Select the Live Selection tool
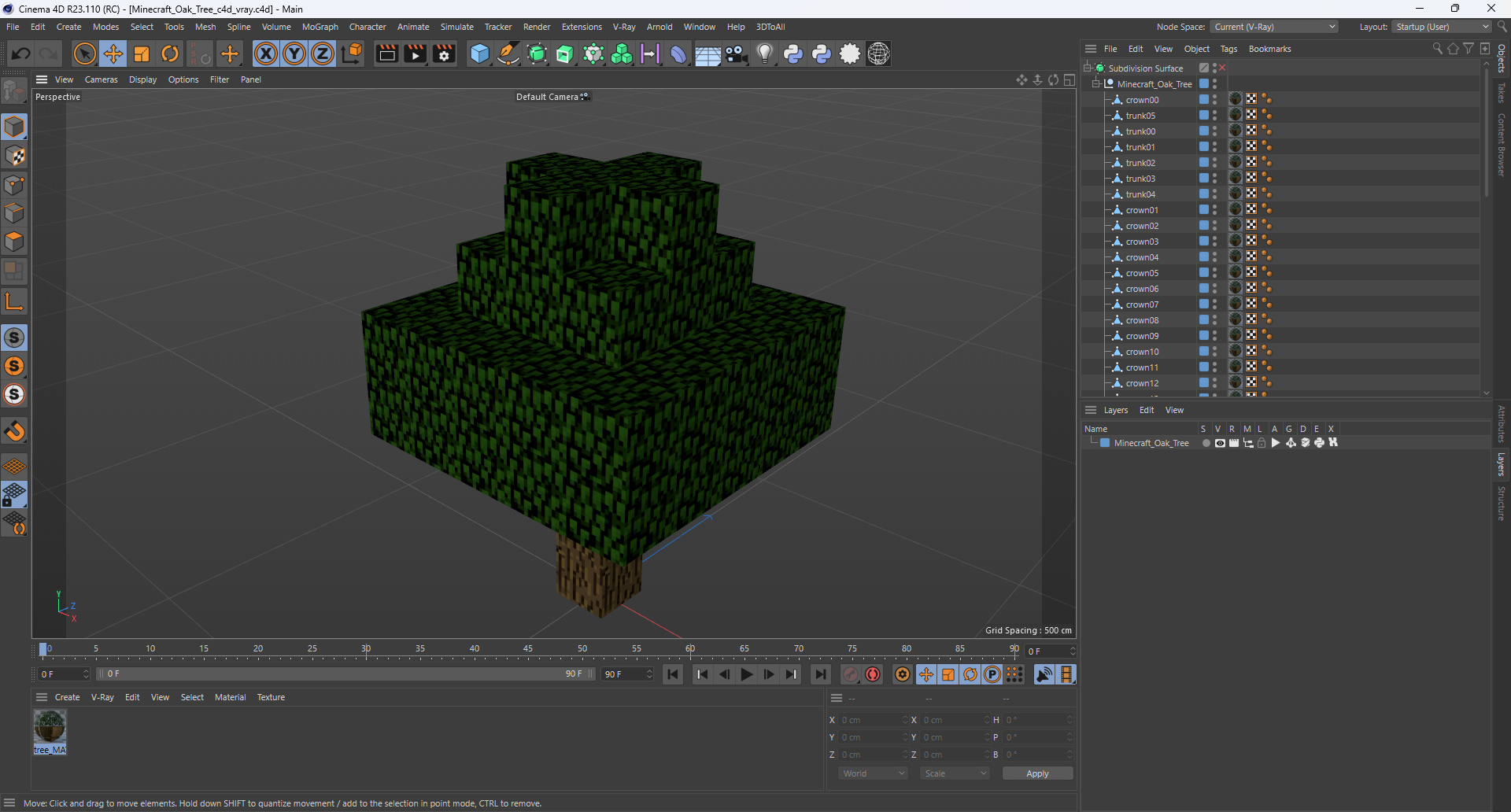 (84, 54)
